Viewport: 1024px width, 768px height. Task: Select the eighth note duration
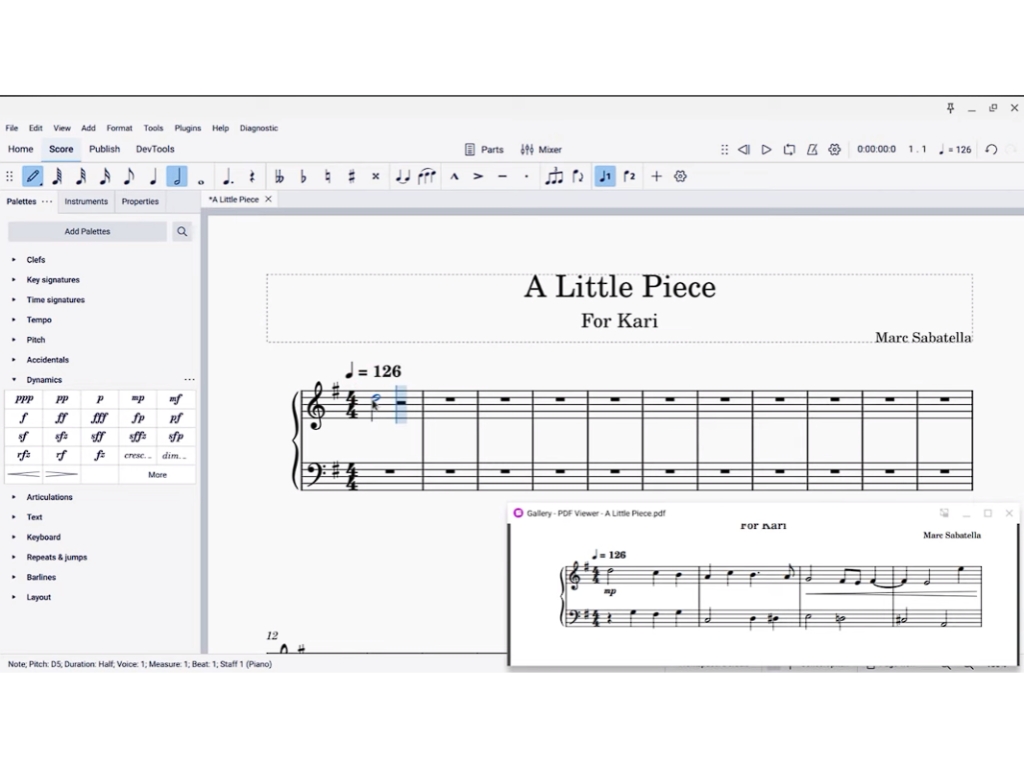point(129,176)
